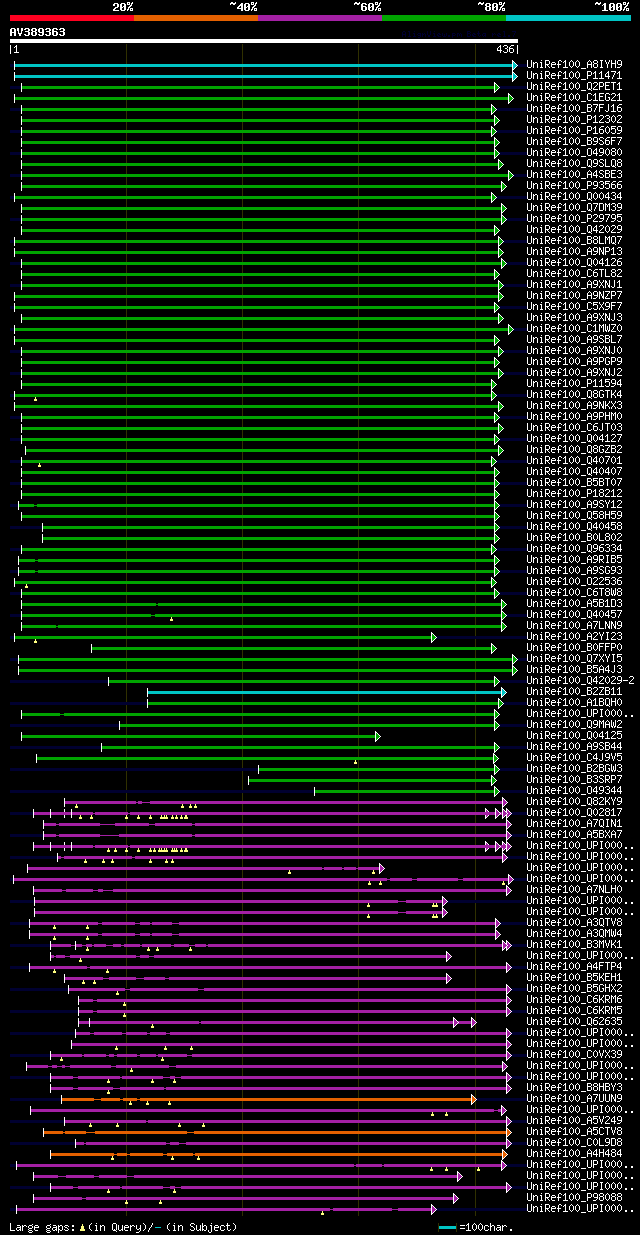
Task: Open hit UniRef100_B5BT07
Action: point(576,482)
